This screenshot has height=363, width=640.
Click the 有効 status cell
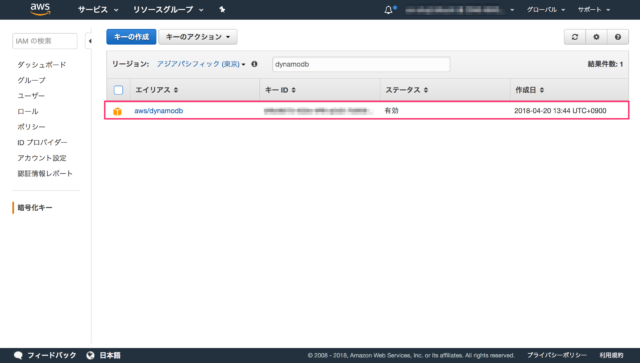(391, 111)
